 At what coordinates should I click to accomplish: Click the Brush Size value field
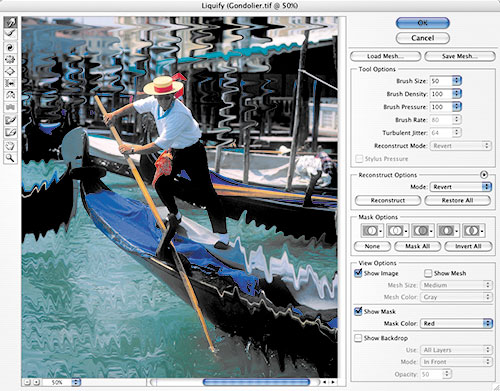tap(441, 81)
